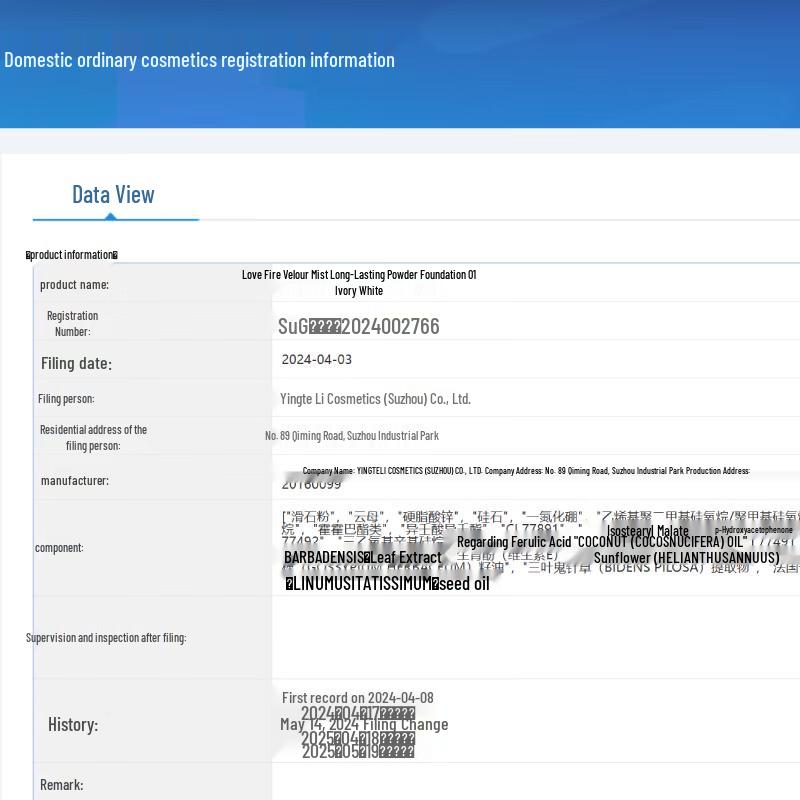This screenshot has width=800, height=800.
Task: Click the 'Registration Number:' label
Action: (x=72, y=323)
